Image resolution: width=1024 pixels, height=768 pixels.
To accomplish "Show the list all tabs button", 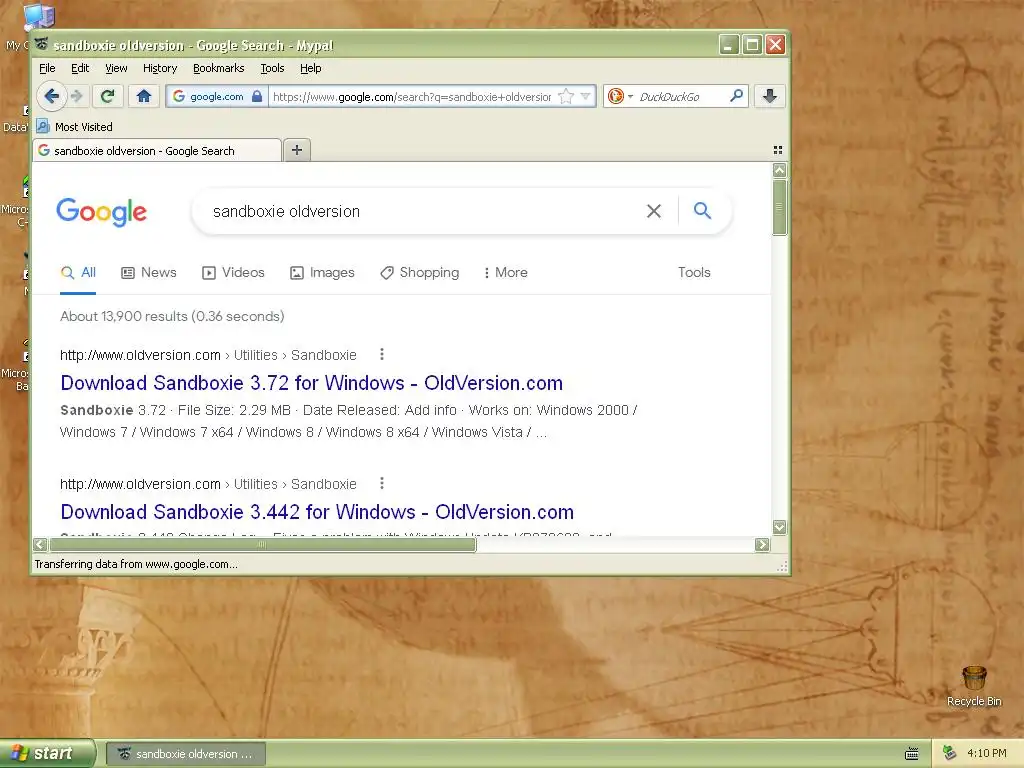I will click(x=777, y=150).
